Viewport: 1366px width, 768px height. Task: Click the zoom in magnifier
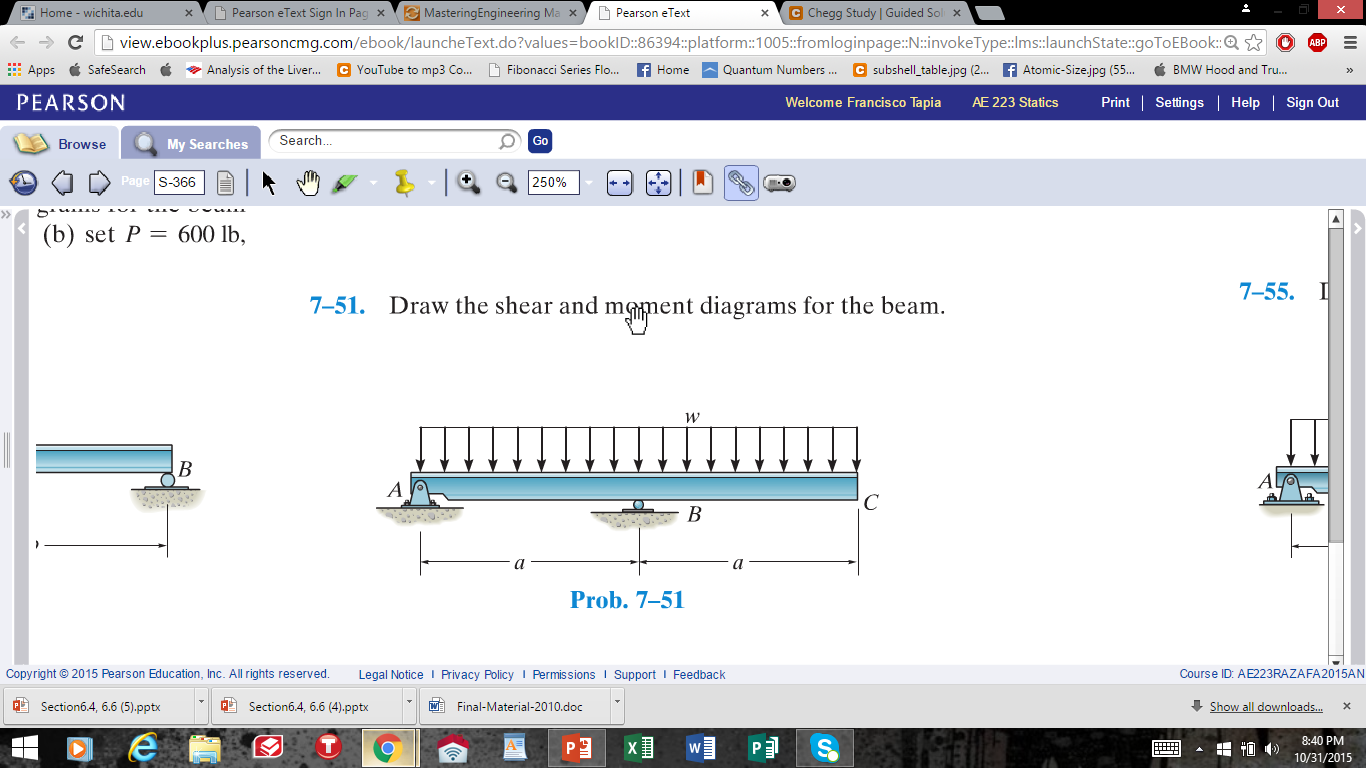(468, 182)
